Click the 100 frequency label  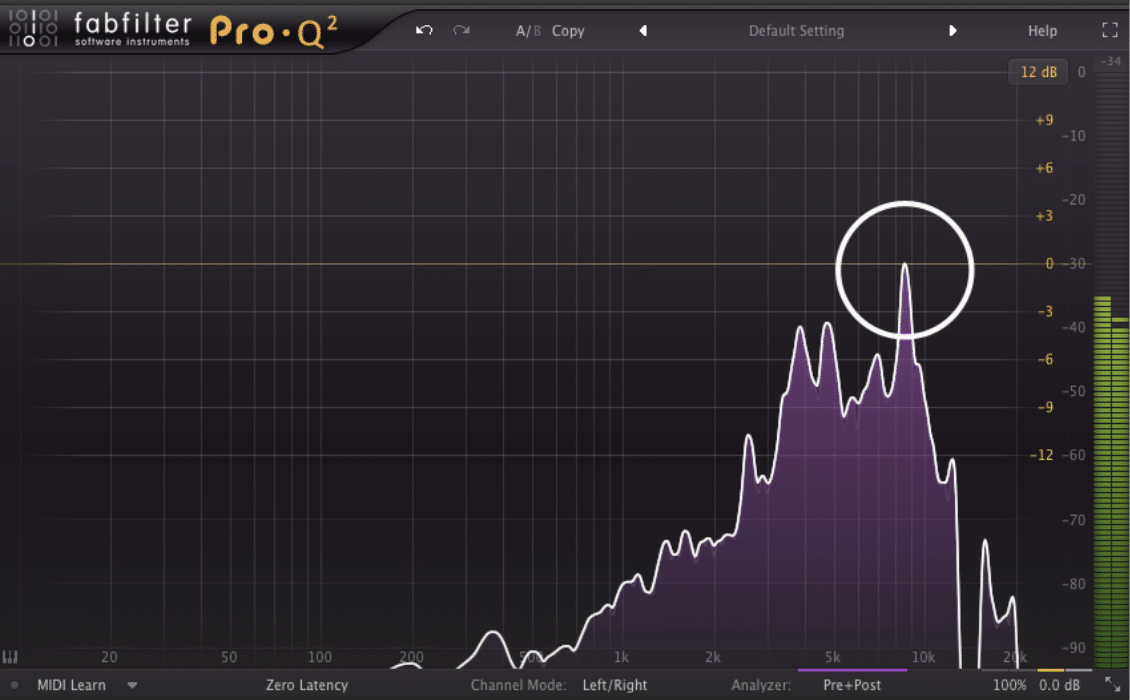[x=320, y=657]
